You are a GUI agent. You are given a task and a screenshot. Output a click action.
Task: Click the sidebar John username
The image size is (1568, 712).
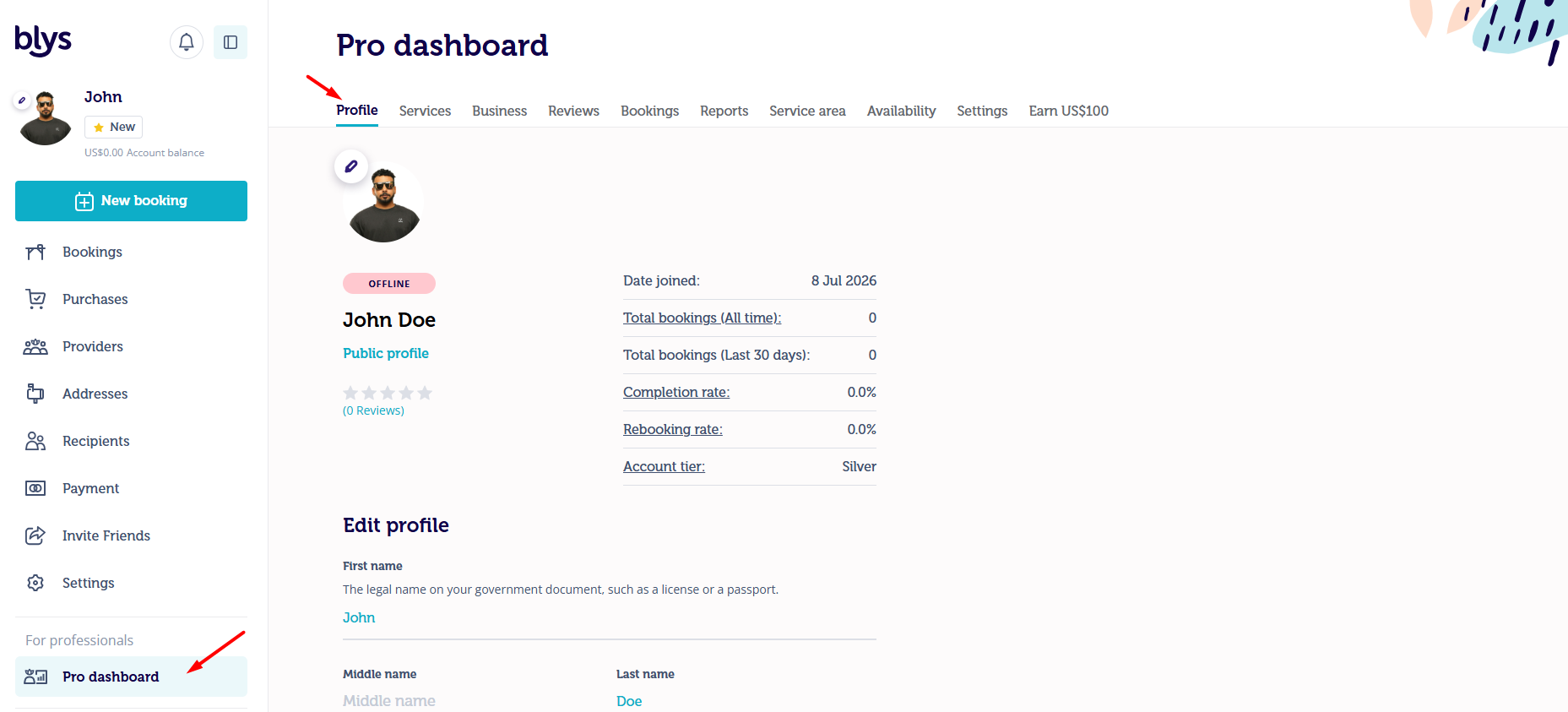pos(103,97)
